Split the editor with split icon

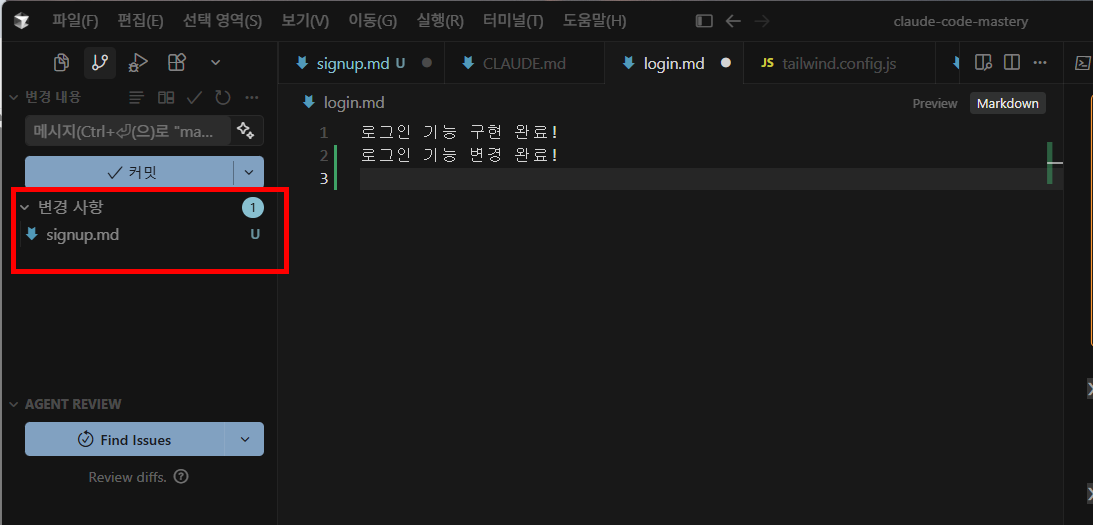[1011, 63]
